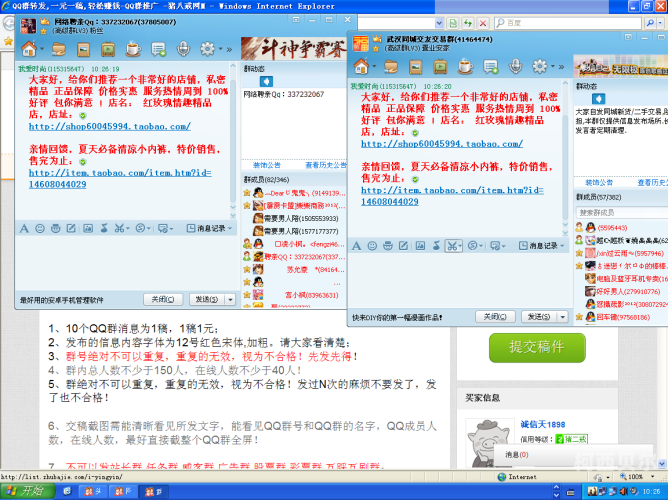Open group album in 武汉同城 window
Screen dimensions: 668x500
click(415, 67)
